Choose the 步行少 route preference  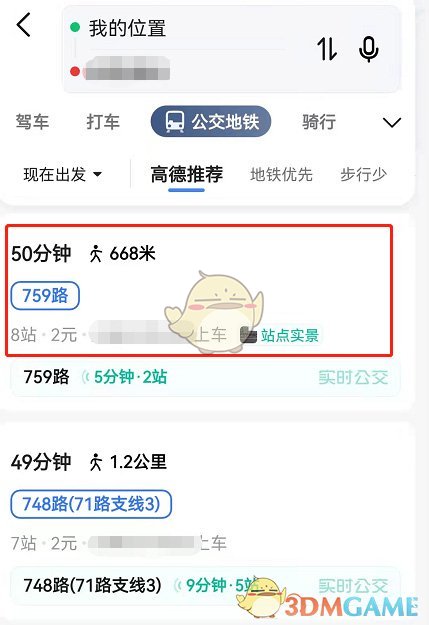pos(364,174)
